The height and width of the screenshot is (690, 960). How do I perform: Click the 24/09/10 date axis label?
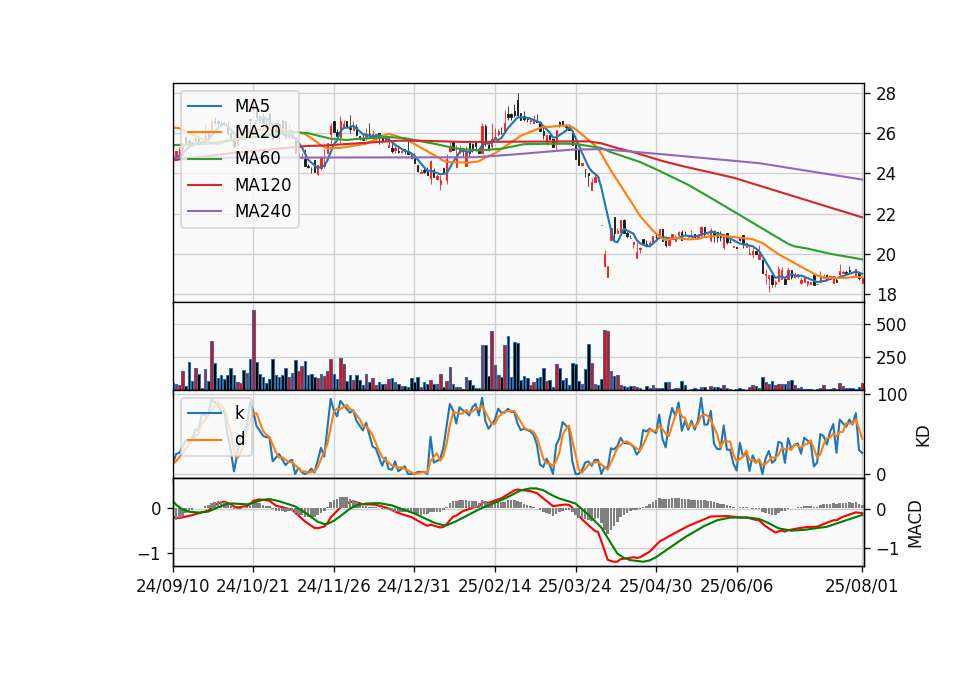[x=173, y=586]
